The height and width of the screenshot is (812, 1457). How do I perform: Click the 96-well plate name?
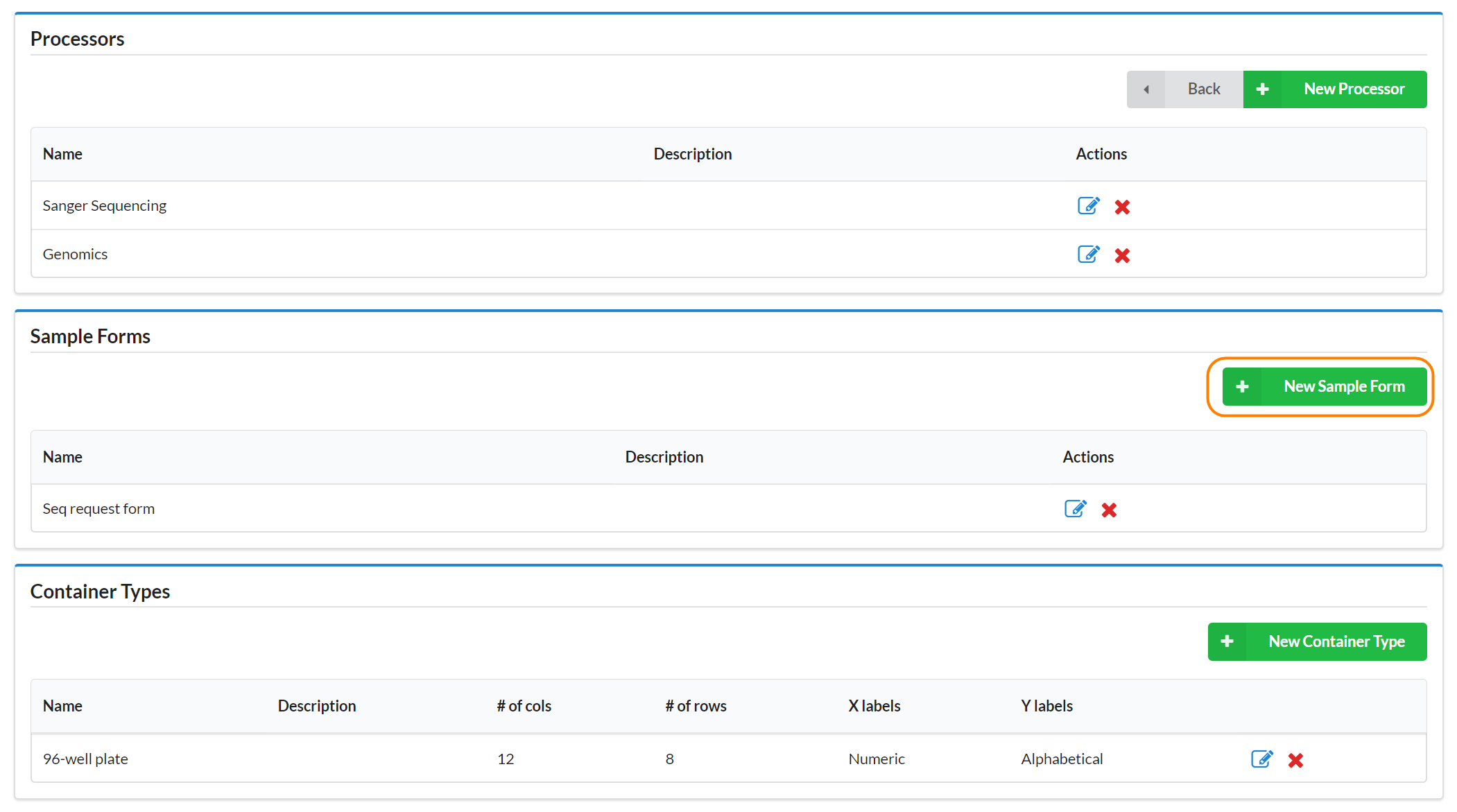pos(85,759)
